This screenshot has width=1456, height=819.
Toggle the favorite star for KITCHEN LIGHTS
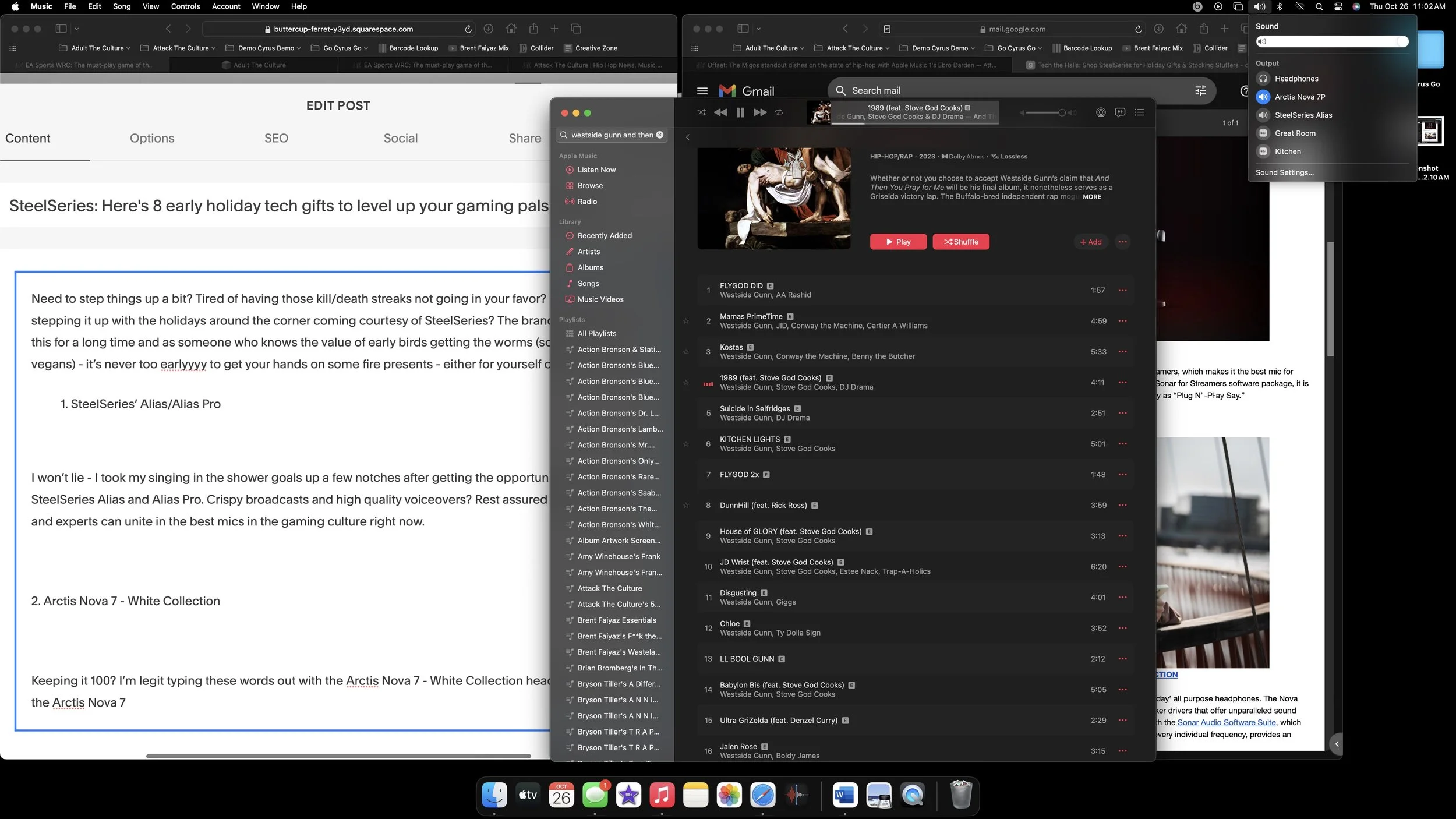(686, 444)
